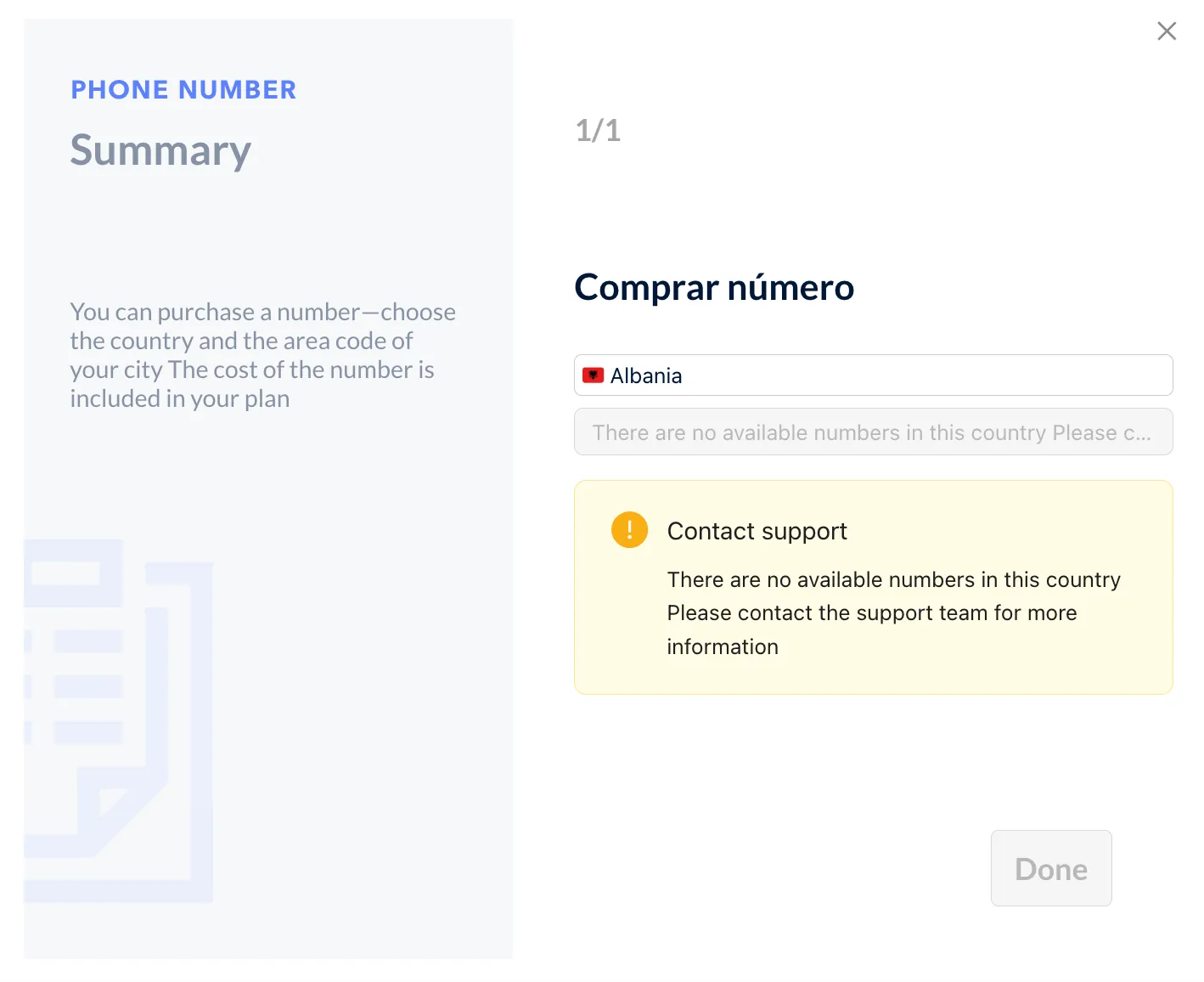
Task: Click the Done button
Action: tap(1051, 868)
